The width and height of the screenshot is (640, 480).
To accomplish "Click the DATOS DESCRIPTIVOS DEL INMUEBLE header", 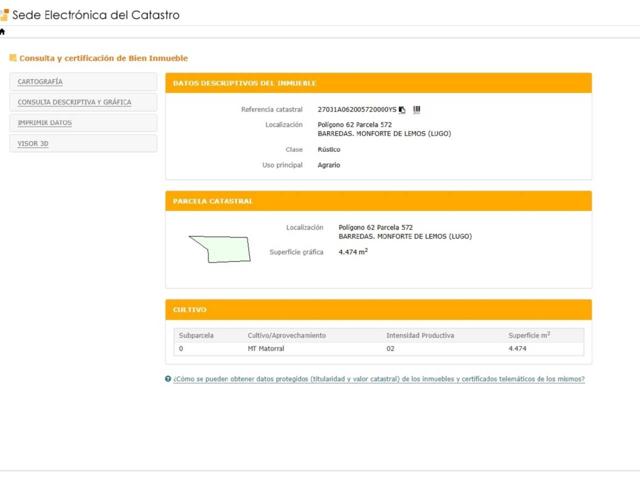I will [378, 83].
